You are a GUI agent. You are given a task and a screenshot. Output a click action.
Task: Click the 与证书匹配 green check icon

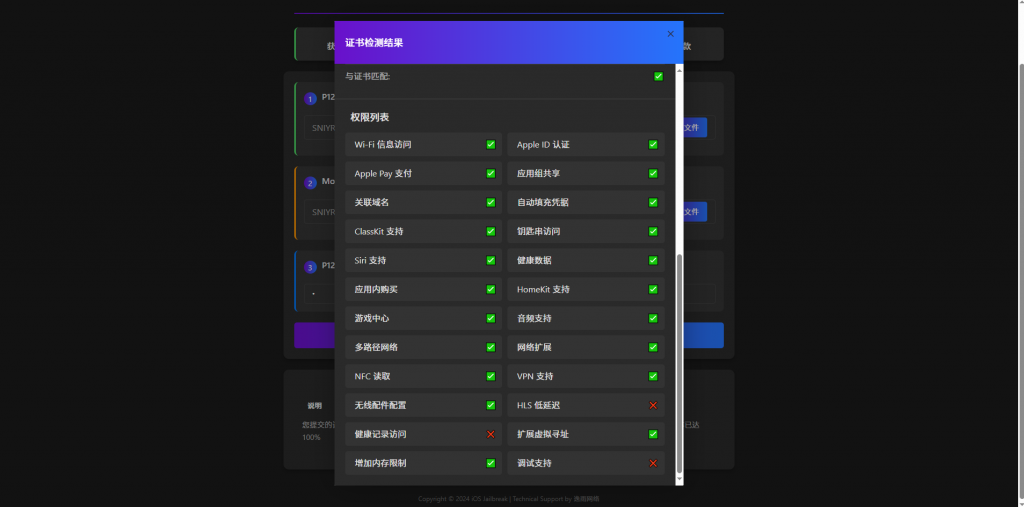tap(658, 76)
